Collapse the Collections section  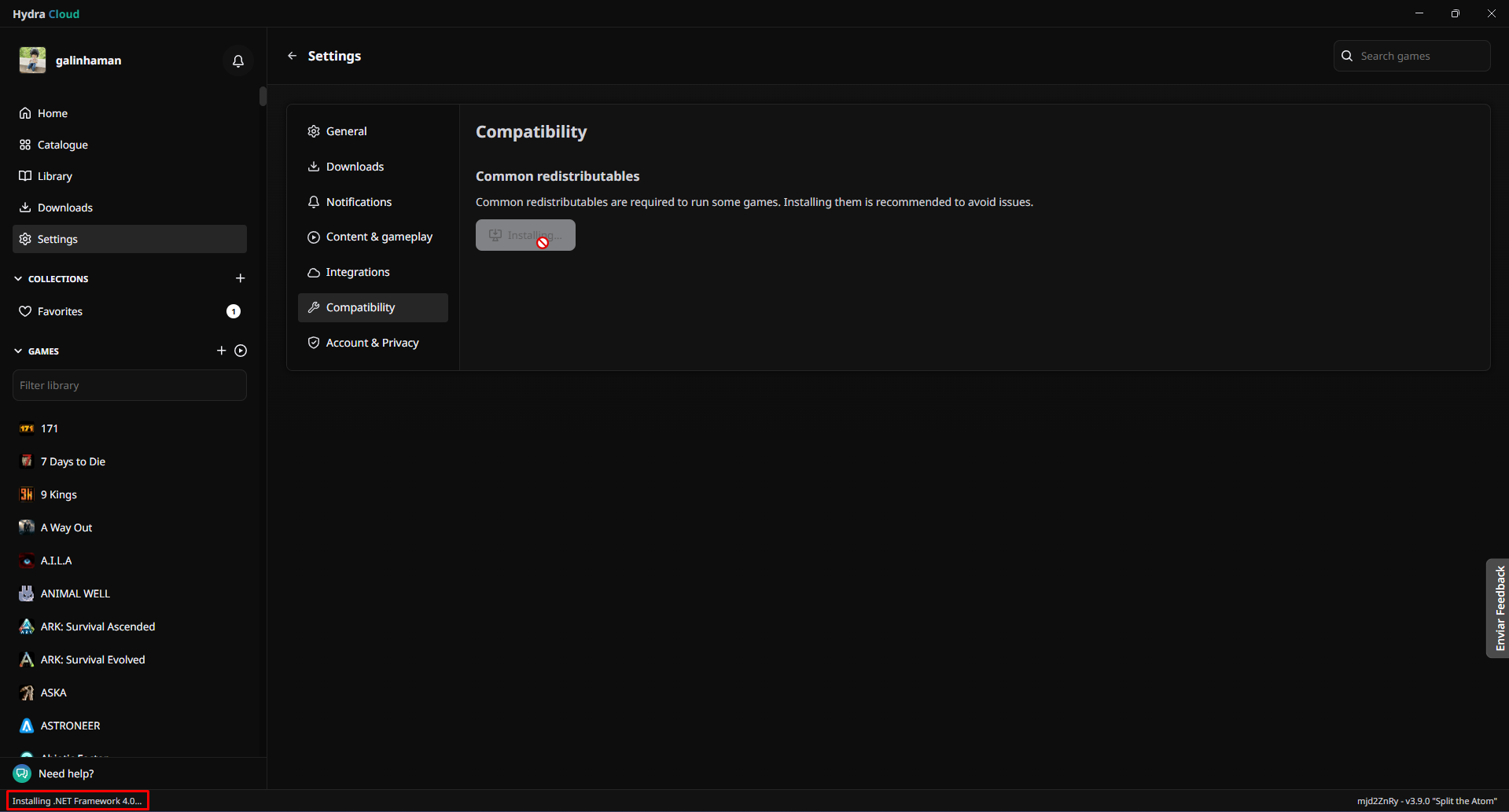[x=18, y=279]
